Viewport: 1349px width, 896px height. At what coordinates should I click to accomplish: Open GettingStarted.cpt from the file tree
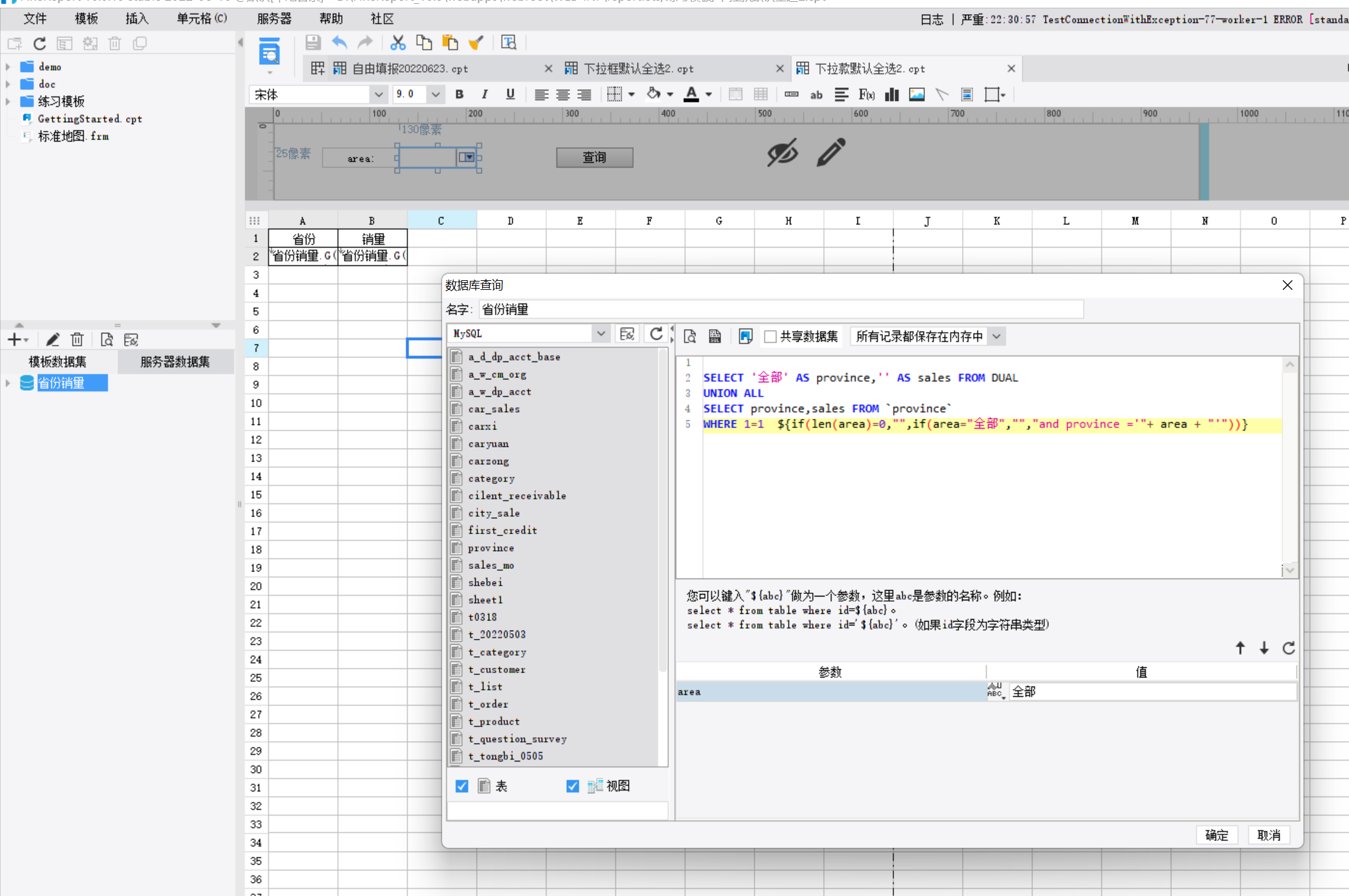pyautogui.click(x=89, y=118)
